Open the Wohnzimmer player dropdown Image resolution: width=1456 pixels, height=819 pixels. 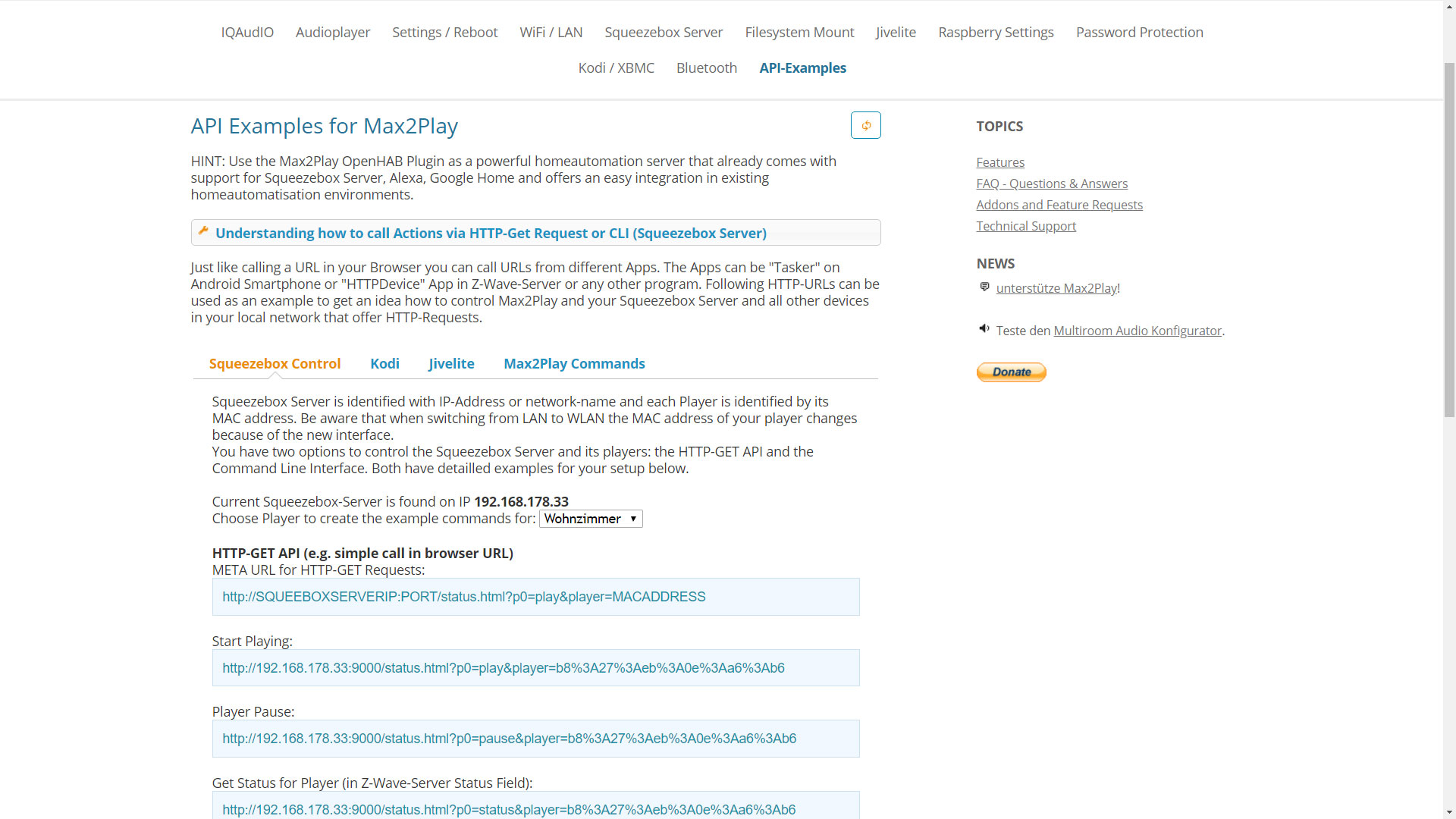591,519
